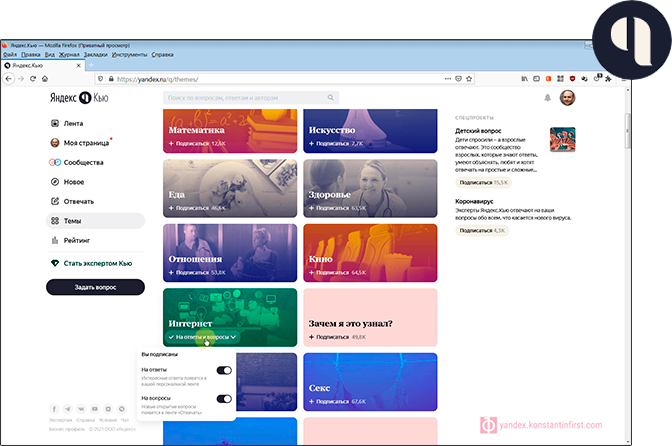Open Сообщества section
Viewport: 672px width, 446px height.
84,162
